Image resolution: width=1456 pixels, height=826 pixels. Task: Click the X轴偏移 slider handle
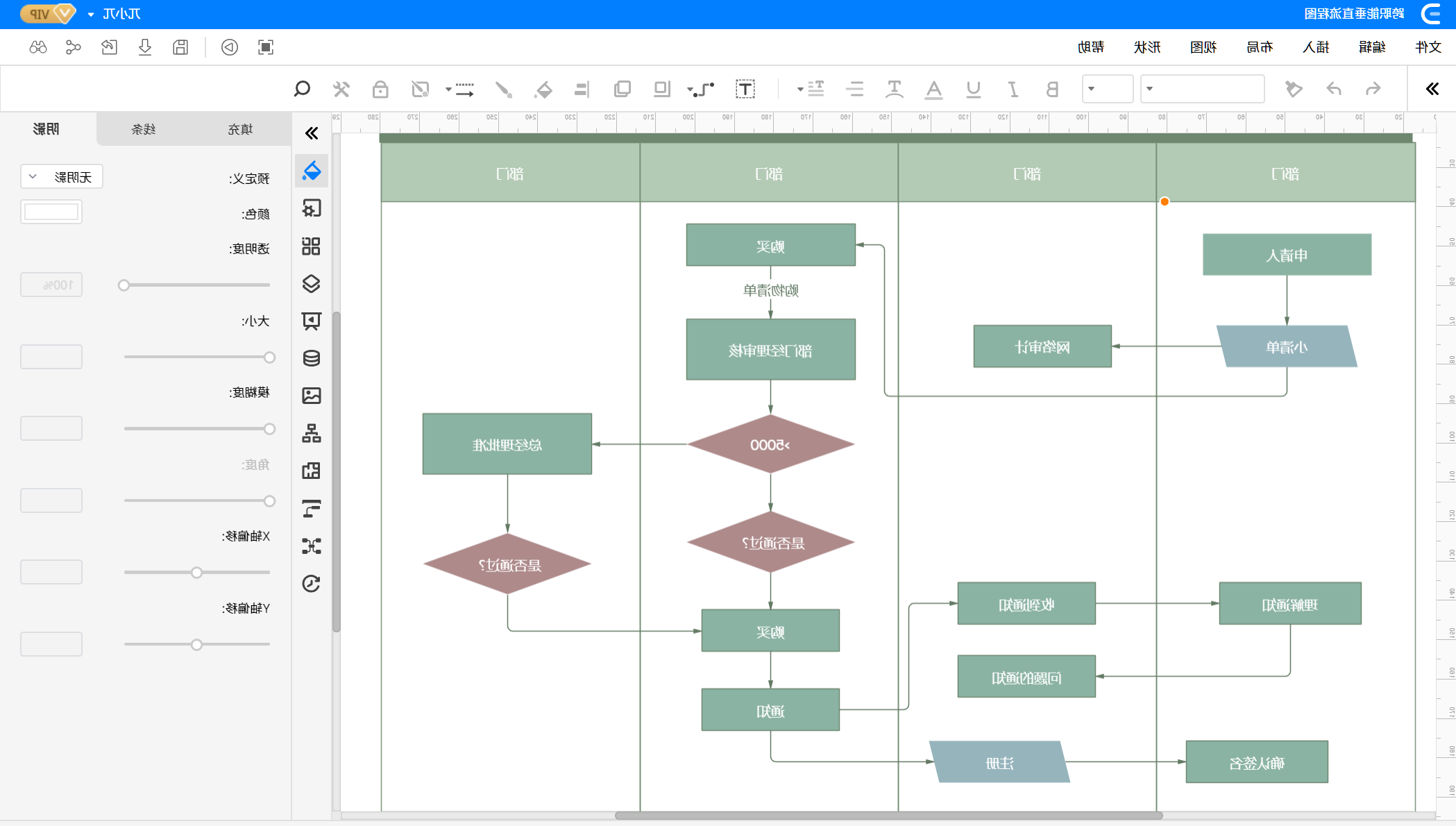tap(197, 573)
